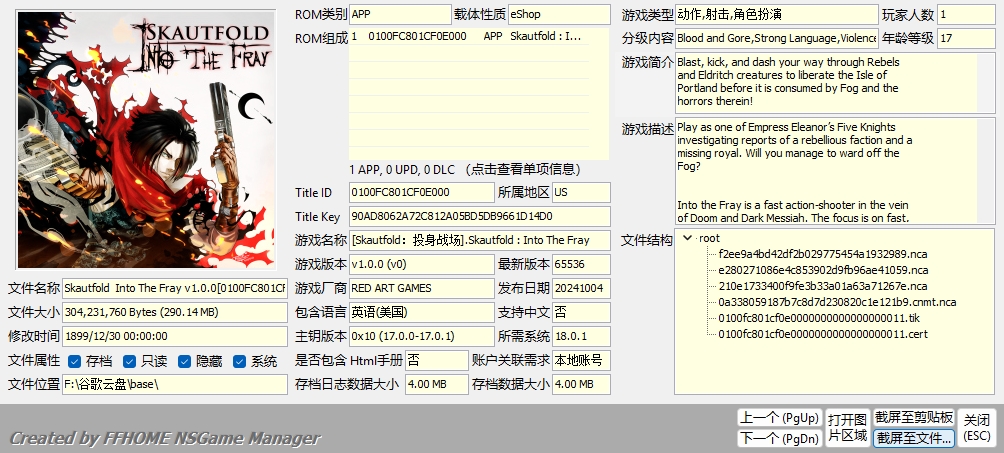Click the 游戏厂商 field RED ART GAMES
Viewport: 1004px width, 453px height.
422,288
